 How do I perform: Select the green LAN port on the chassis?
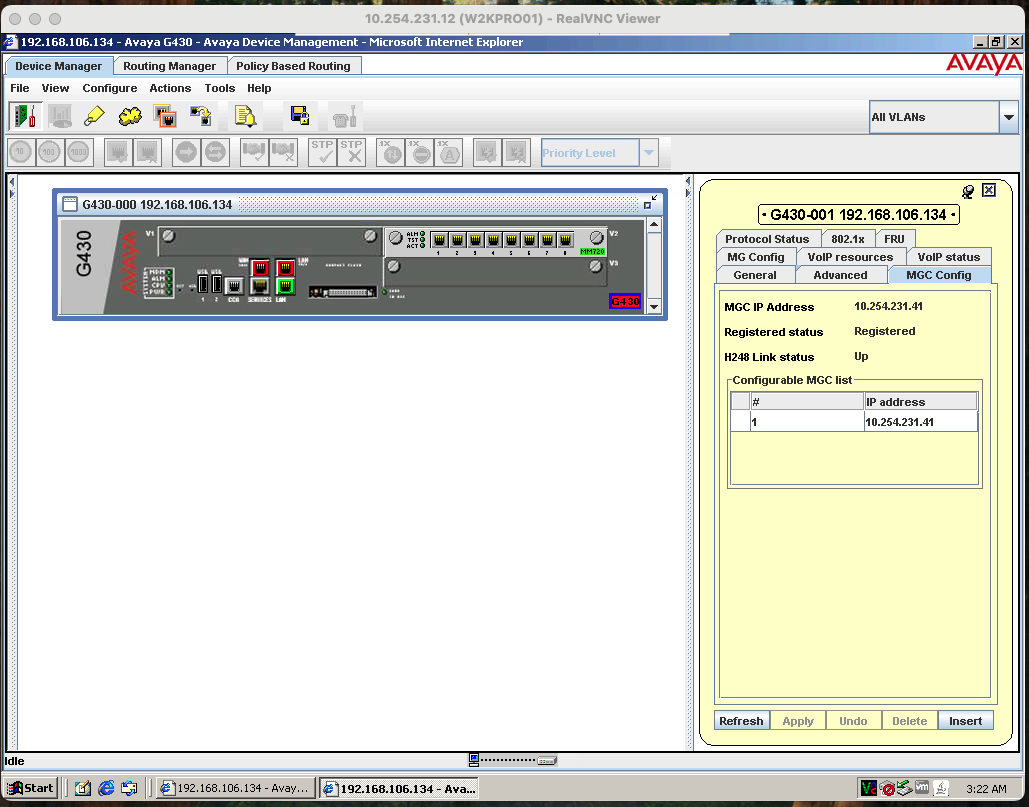click(x=285, y=286)
